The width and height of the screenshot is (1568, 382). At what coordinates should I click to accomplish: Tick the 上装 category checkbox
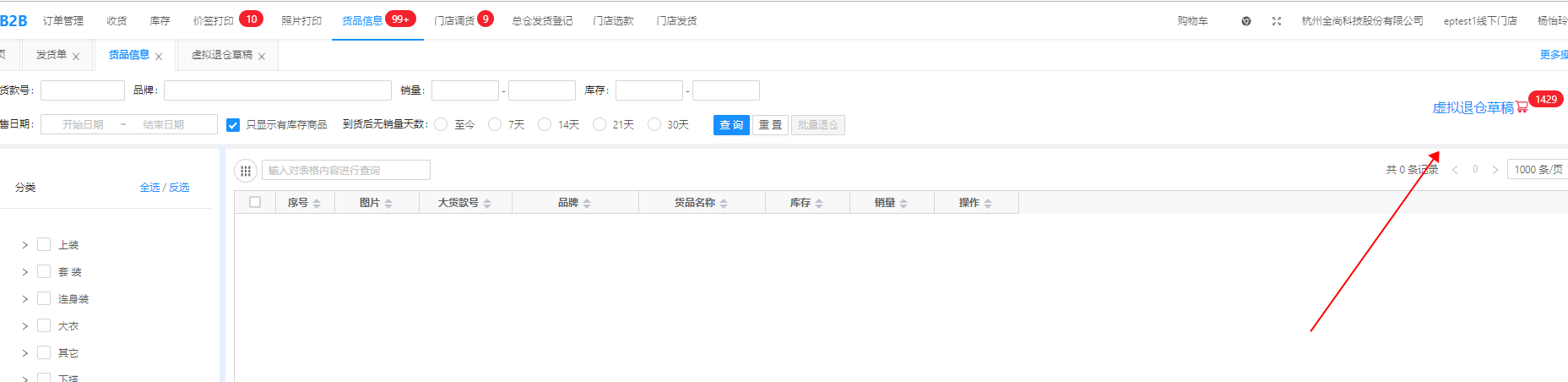click(44, 245)
